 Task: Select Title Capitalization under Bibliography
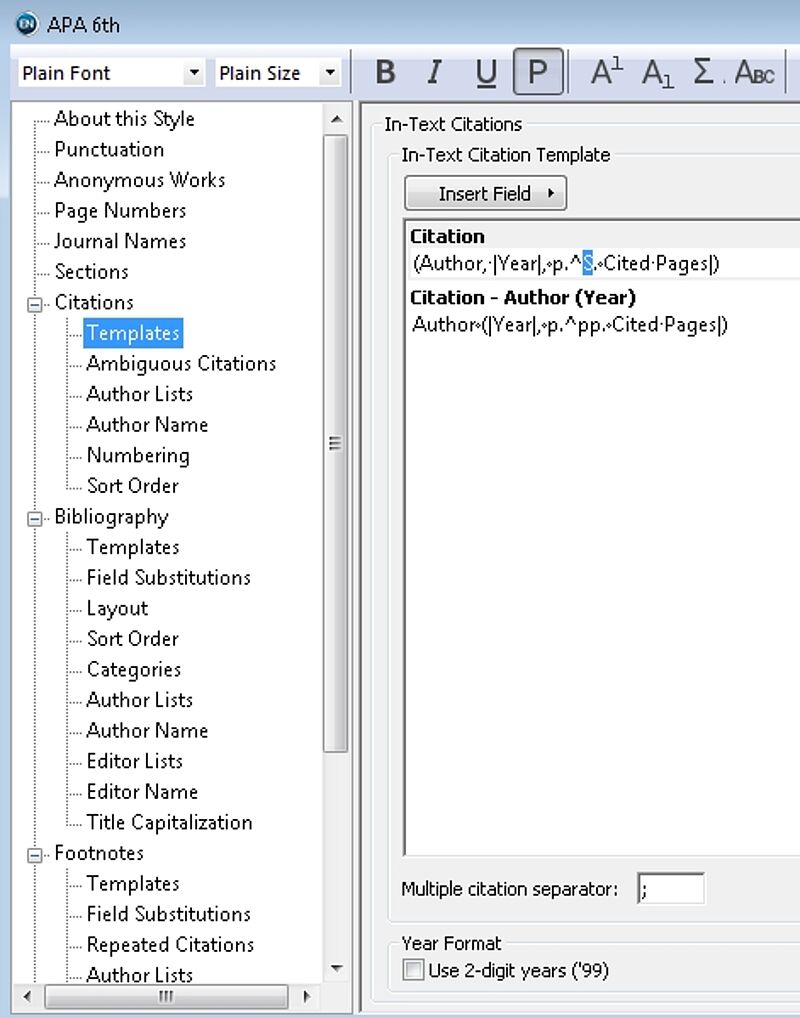coord(169,822)
